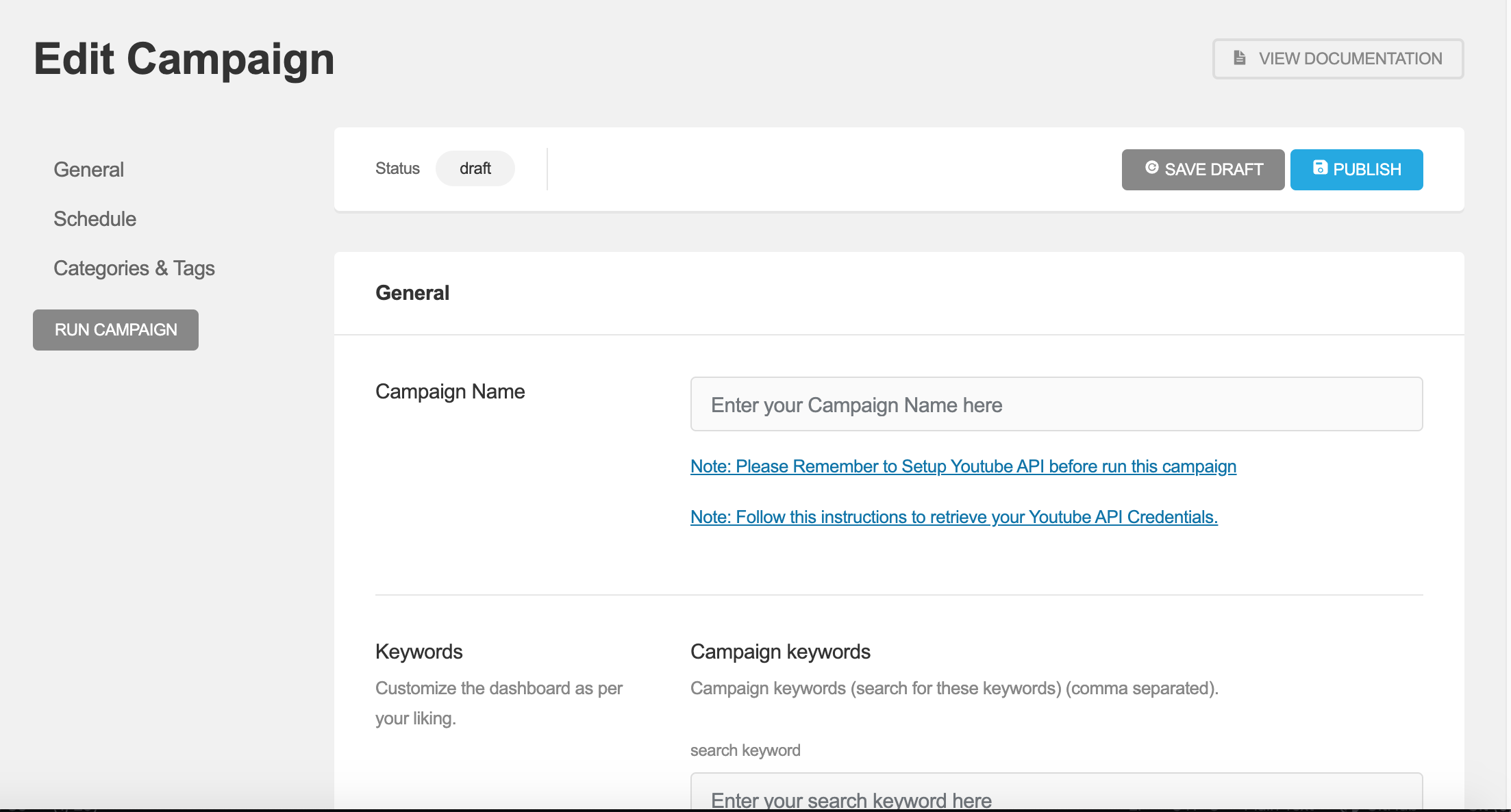Click the General section heading in panel
This screenshot has height=812, width=1511.
coord(412,293)
